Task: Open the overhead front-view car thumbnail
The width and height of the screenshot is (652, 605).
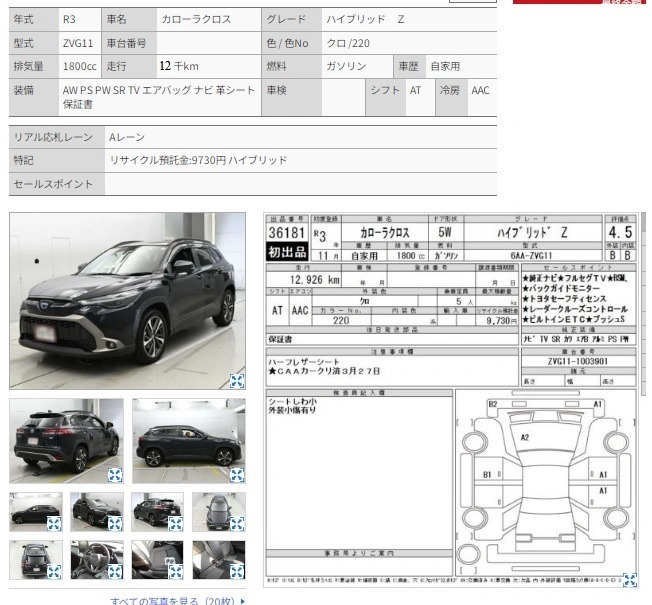Action: click(x=219, y=512)
